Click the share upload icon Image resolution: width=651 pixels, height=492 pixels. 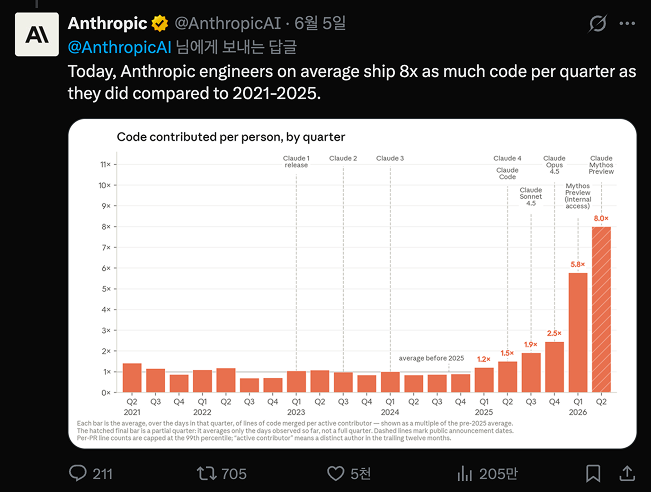tap(627, 473)
